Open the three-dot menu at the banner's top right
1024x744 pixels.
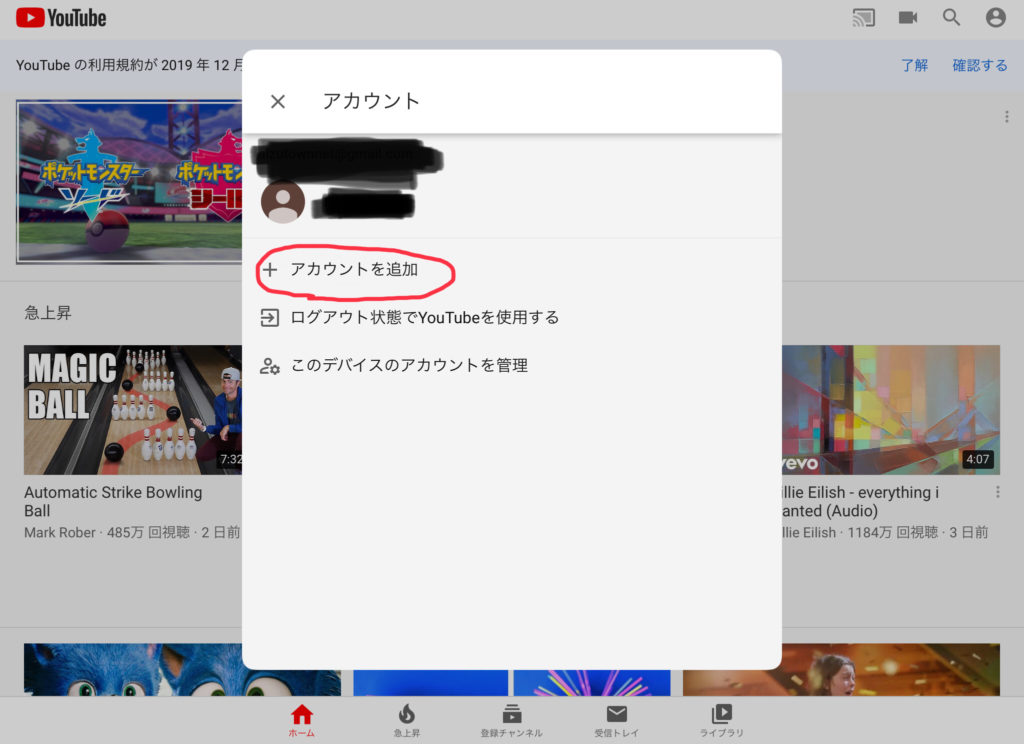pos(1006,116)
